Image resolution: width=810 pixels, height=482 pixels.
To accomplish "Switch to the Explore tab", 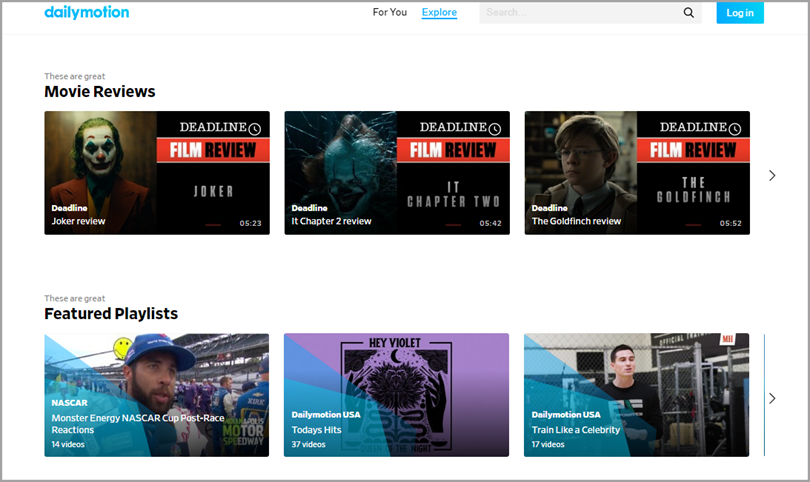I will pos(439,12).
